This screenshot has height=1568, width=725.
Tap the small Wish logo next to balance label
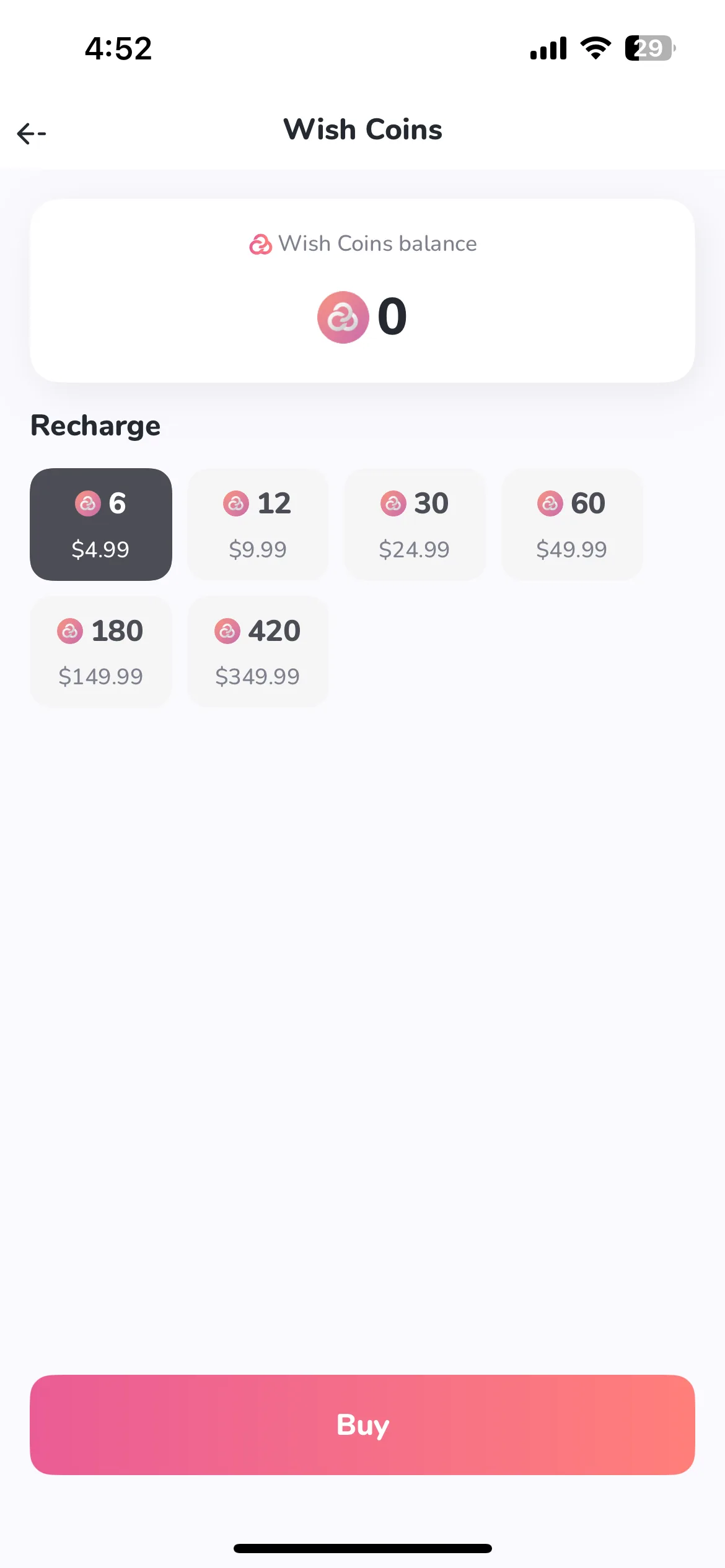[x=260, y=245]
